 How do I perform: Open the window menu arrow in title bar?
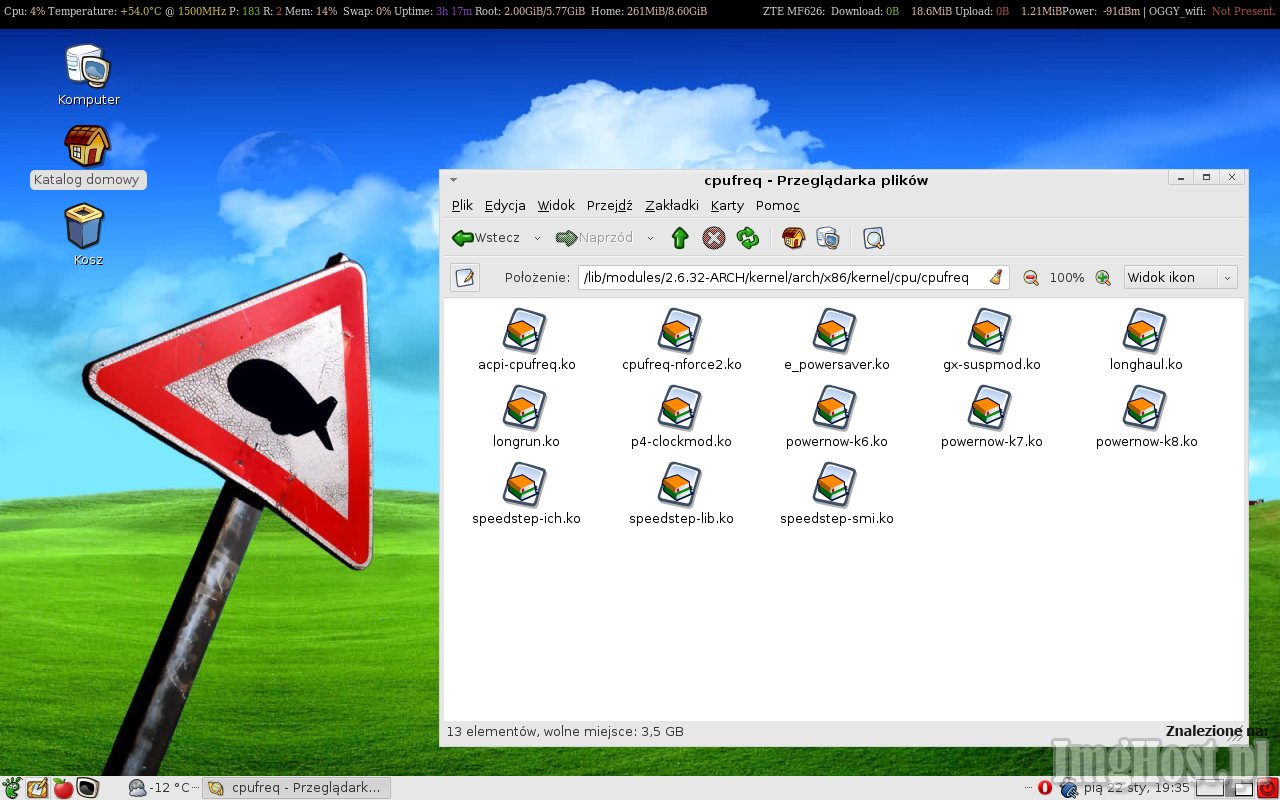tap(453, 180)
